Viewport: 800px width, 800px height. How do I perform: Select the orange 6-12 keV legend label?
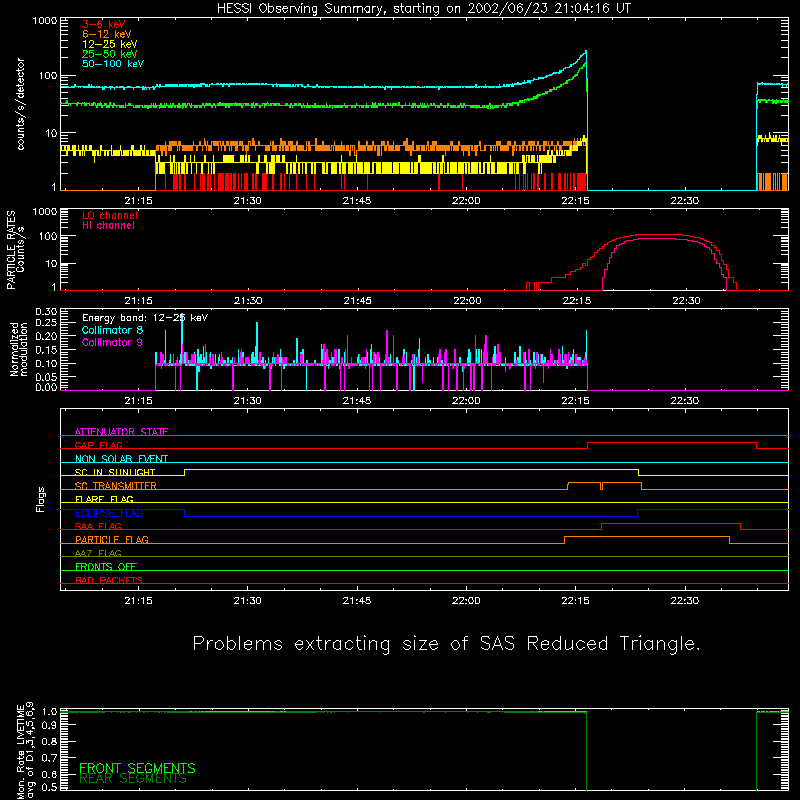(x=107, y=34)
